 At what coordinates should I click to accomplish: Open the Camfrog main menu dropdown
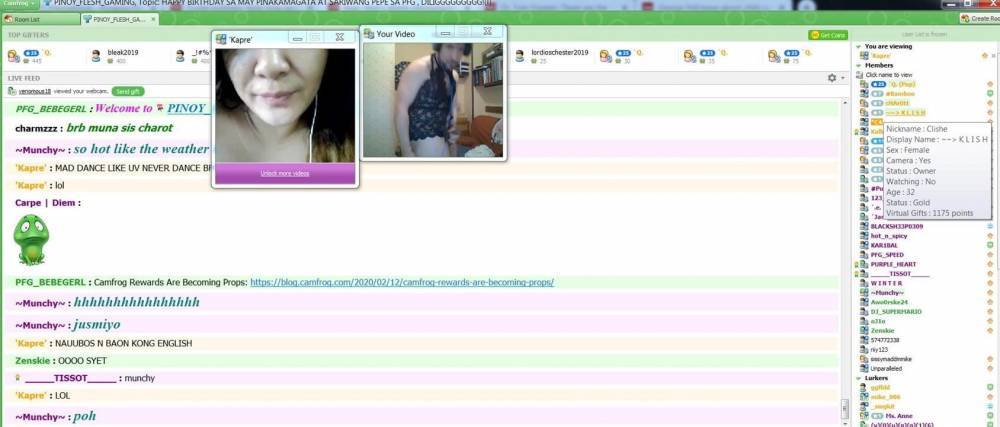pyautogui.click(x=18, y=4)
